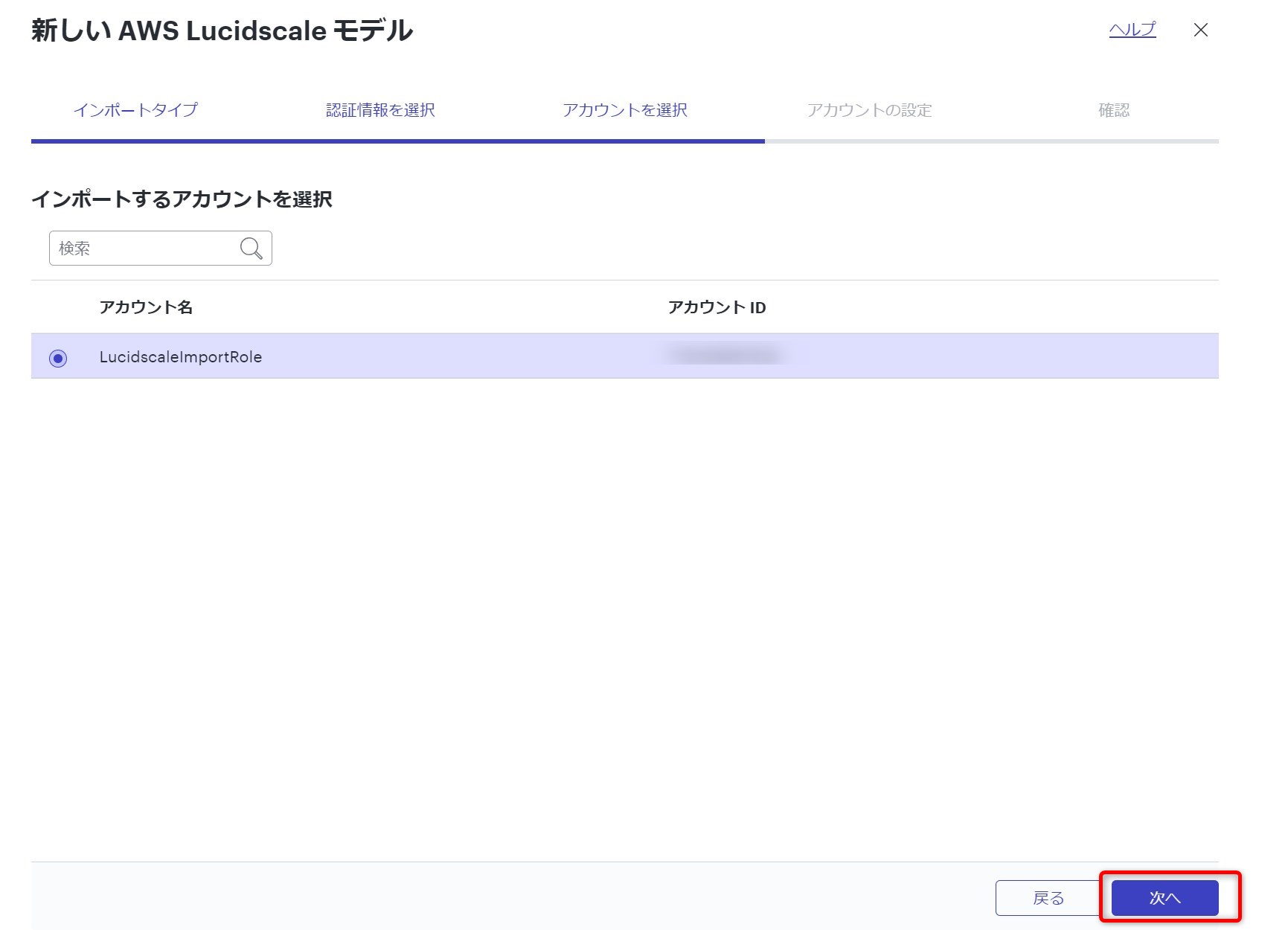
Task: Switch to the インポートタイプ step
Action: click(137, 109)
